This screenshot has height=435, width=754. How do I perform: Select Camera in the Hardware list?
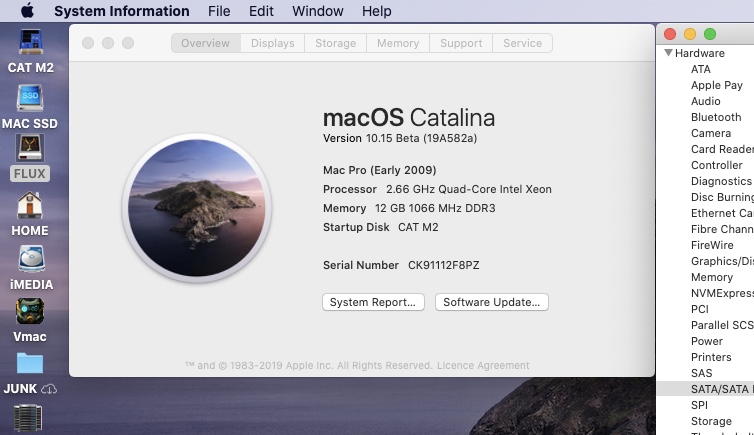711,133
